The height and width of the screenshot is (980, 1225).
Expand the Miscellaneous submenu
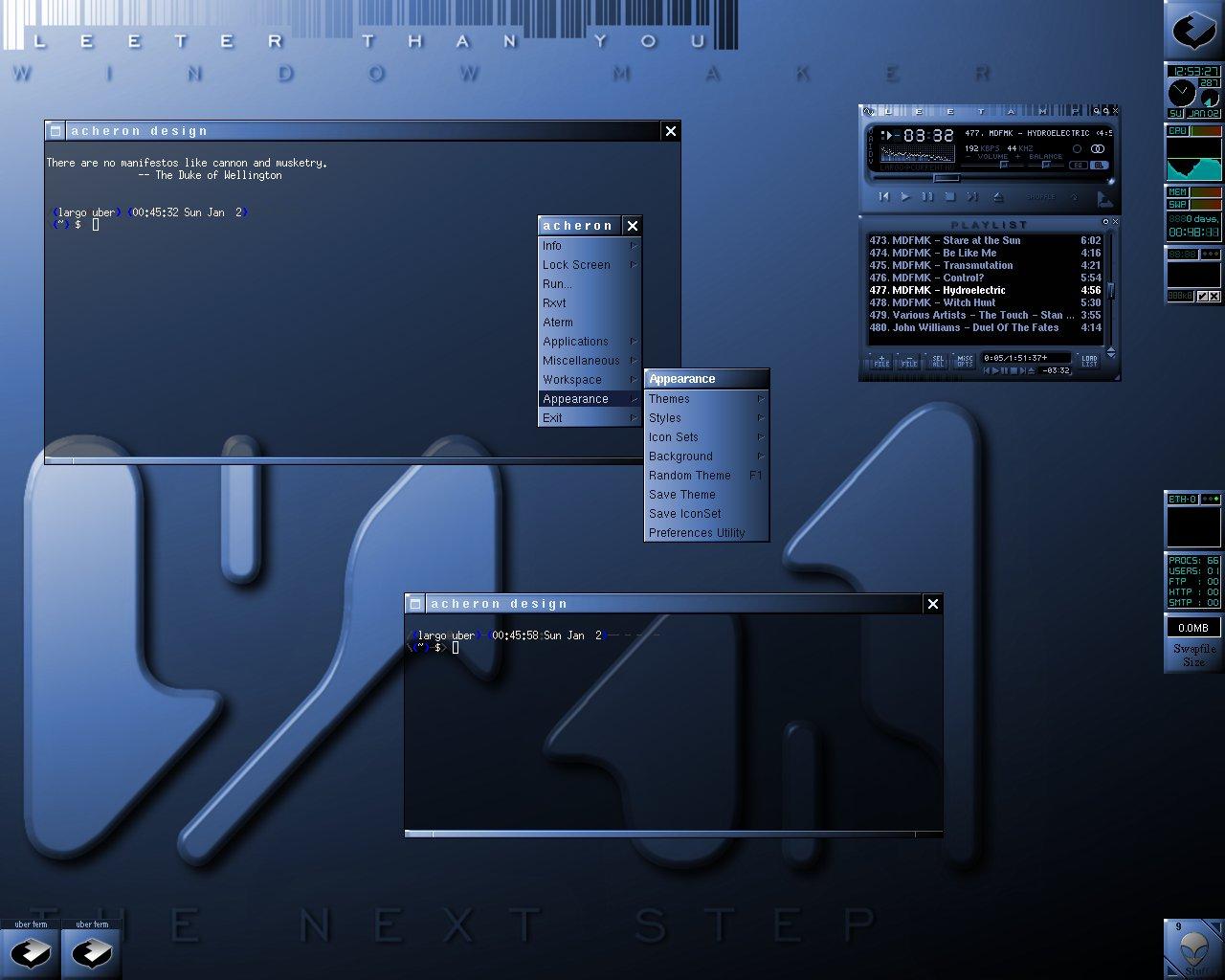point(590,361)
